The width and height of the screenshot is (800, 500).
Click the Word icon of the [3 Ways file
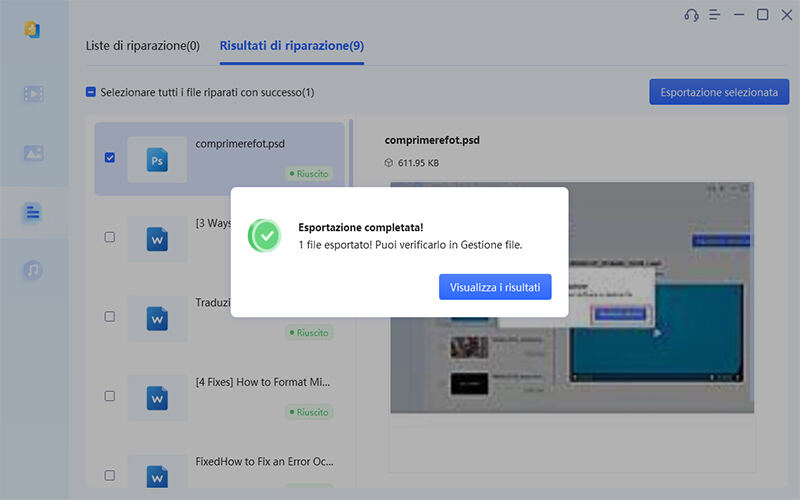[x=157, y=239]
